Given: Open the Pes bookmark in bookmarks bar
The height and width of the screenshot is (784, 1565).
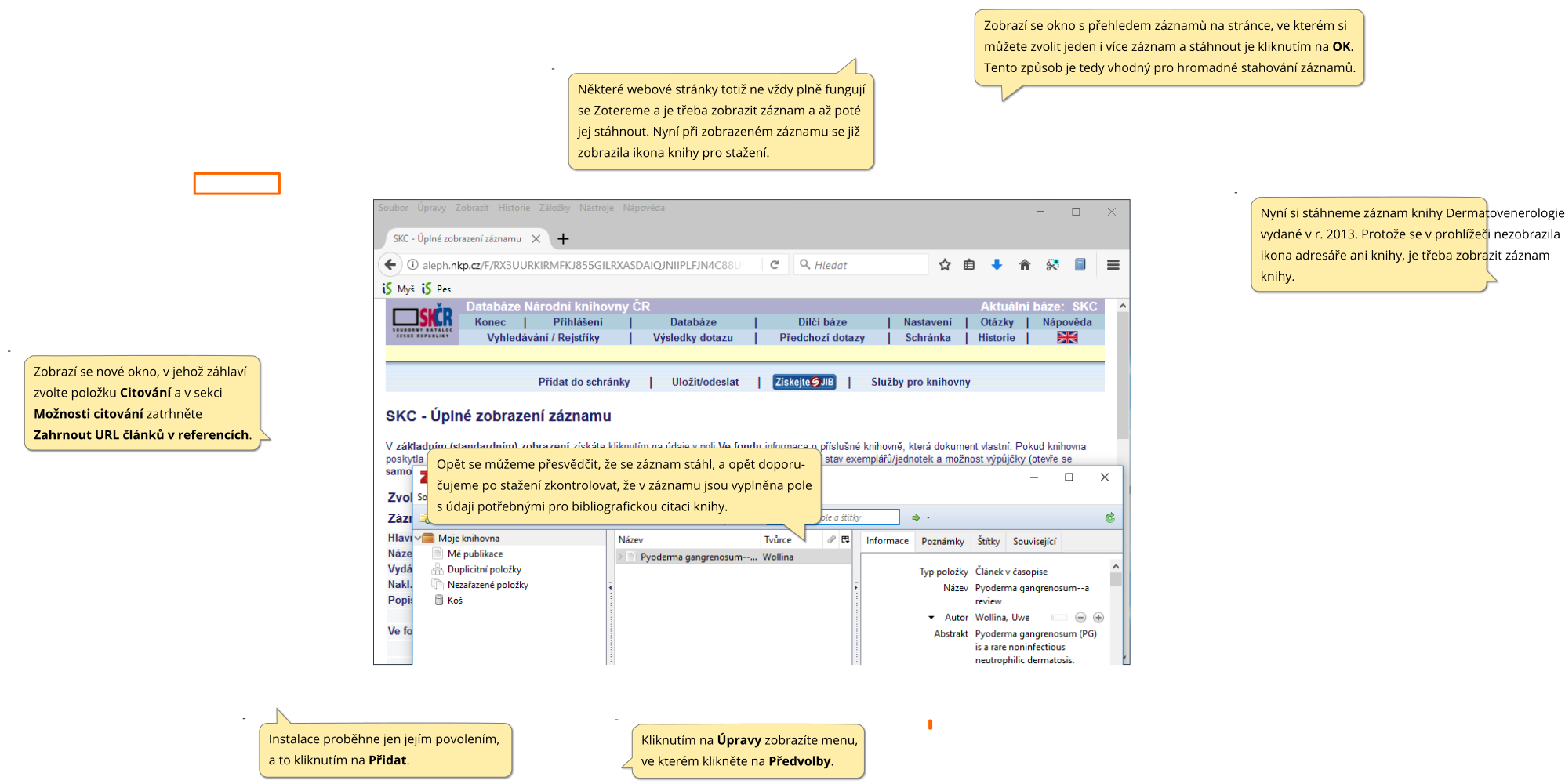Looking at the screenshot, I should tap(437, 289).
